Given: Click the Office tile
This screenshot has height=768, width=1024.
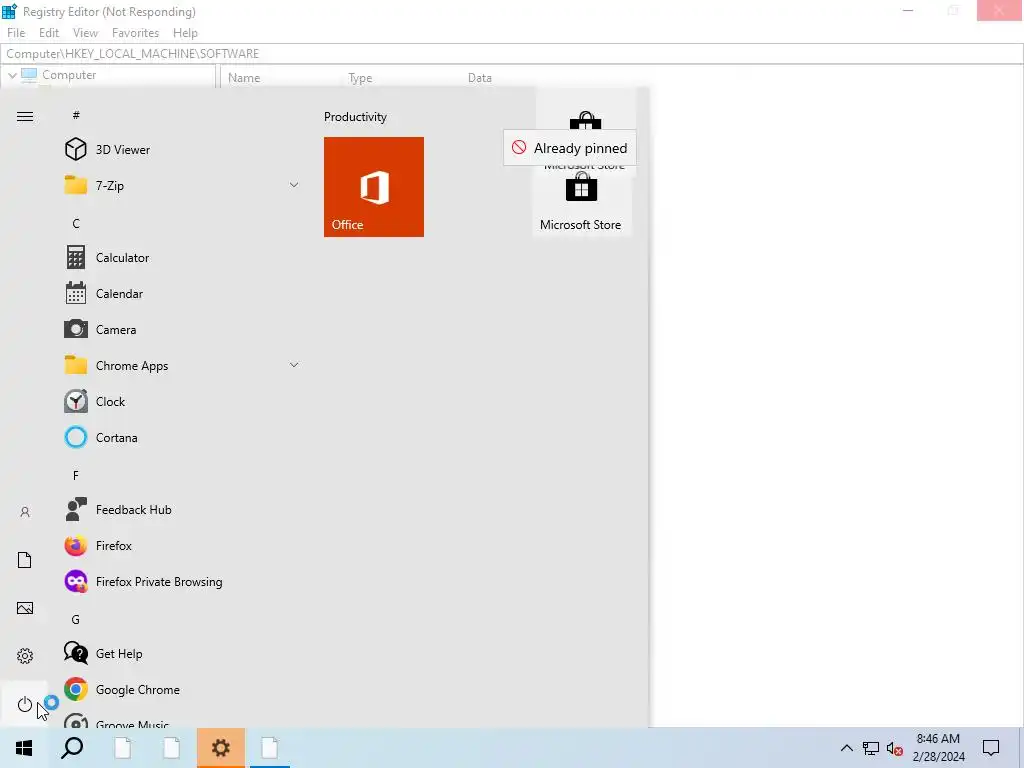Looking at the screenshot, I should tap(374, 187).
